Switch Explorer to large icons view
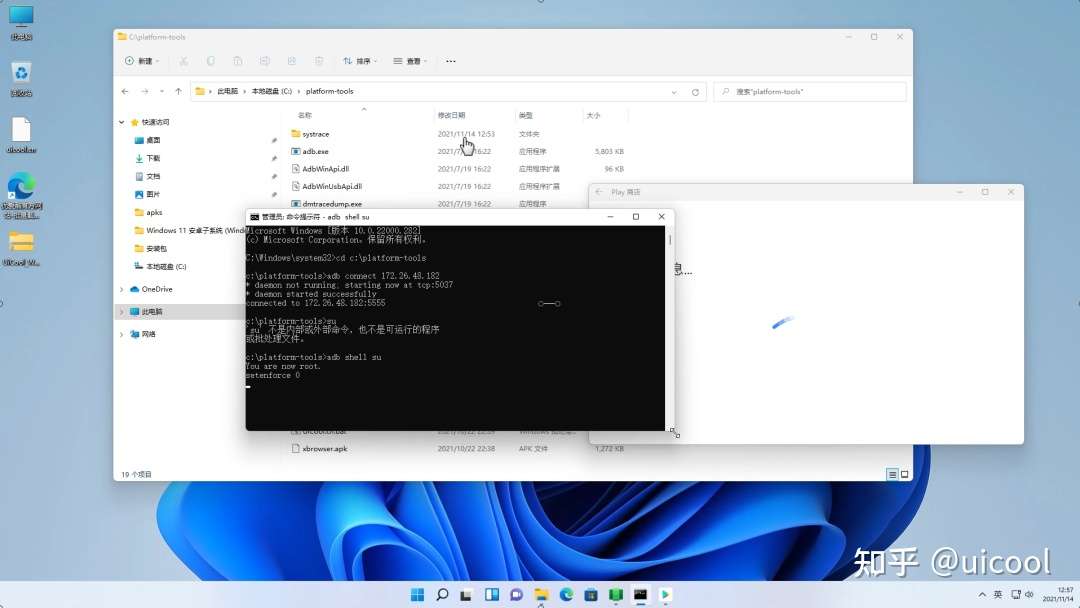1080x608 pixels. [x=905, y=474]
